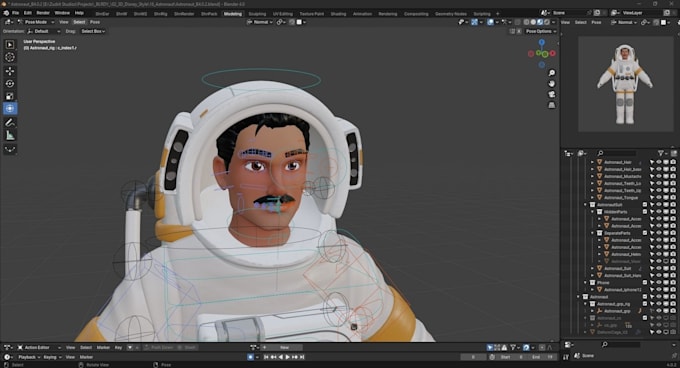Open the Keying popover in timeline
The height and width of the screenshot is (368, 680).
[52, 357]
